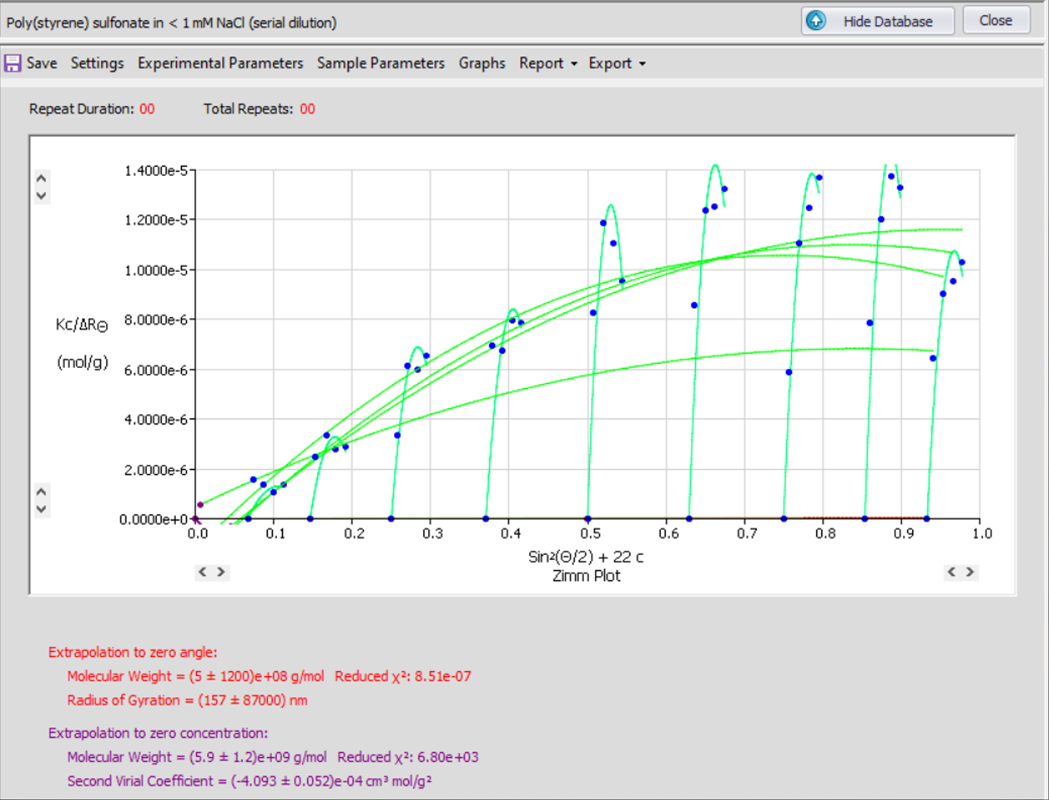Image resolution: width=1049 pixels, height=800 pixels.
Task: Expand the Report dropdown menu
Action: [548, 64]
